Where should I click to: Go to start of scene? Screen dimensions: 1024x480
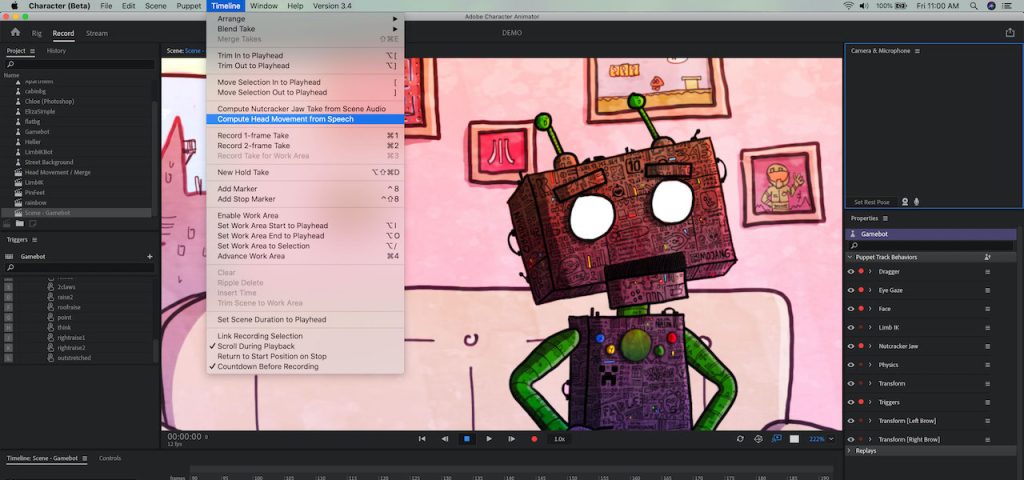(422, 439)
